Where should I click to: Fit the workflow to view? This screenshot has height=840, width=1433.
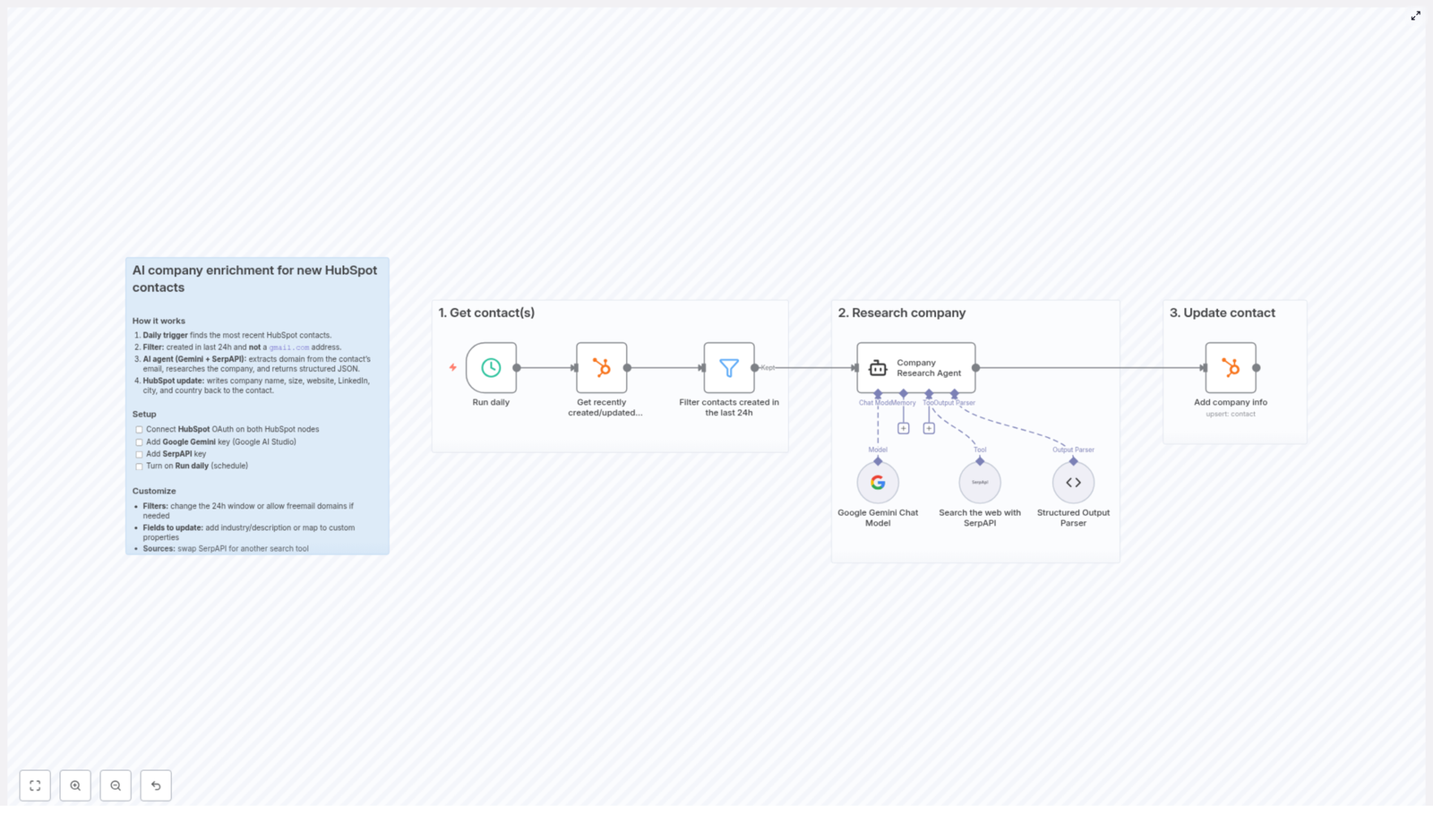point(35,785)
